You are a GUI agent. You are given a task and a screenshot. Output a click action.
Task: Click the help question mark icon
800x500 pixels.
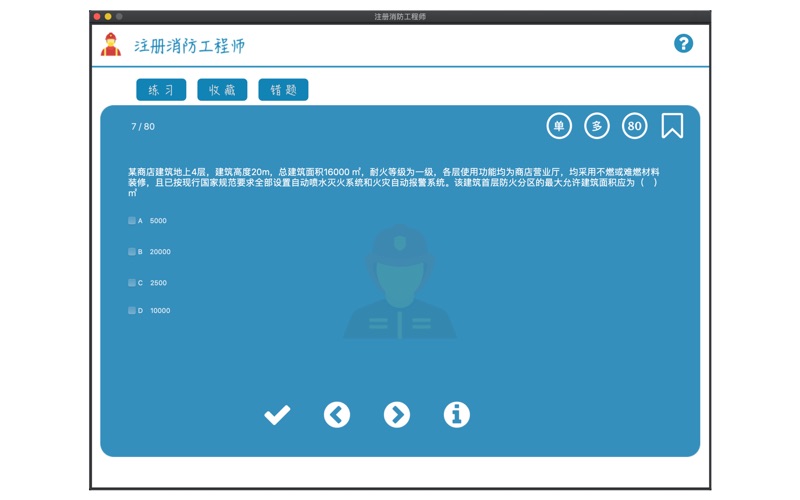point(683,44)
